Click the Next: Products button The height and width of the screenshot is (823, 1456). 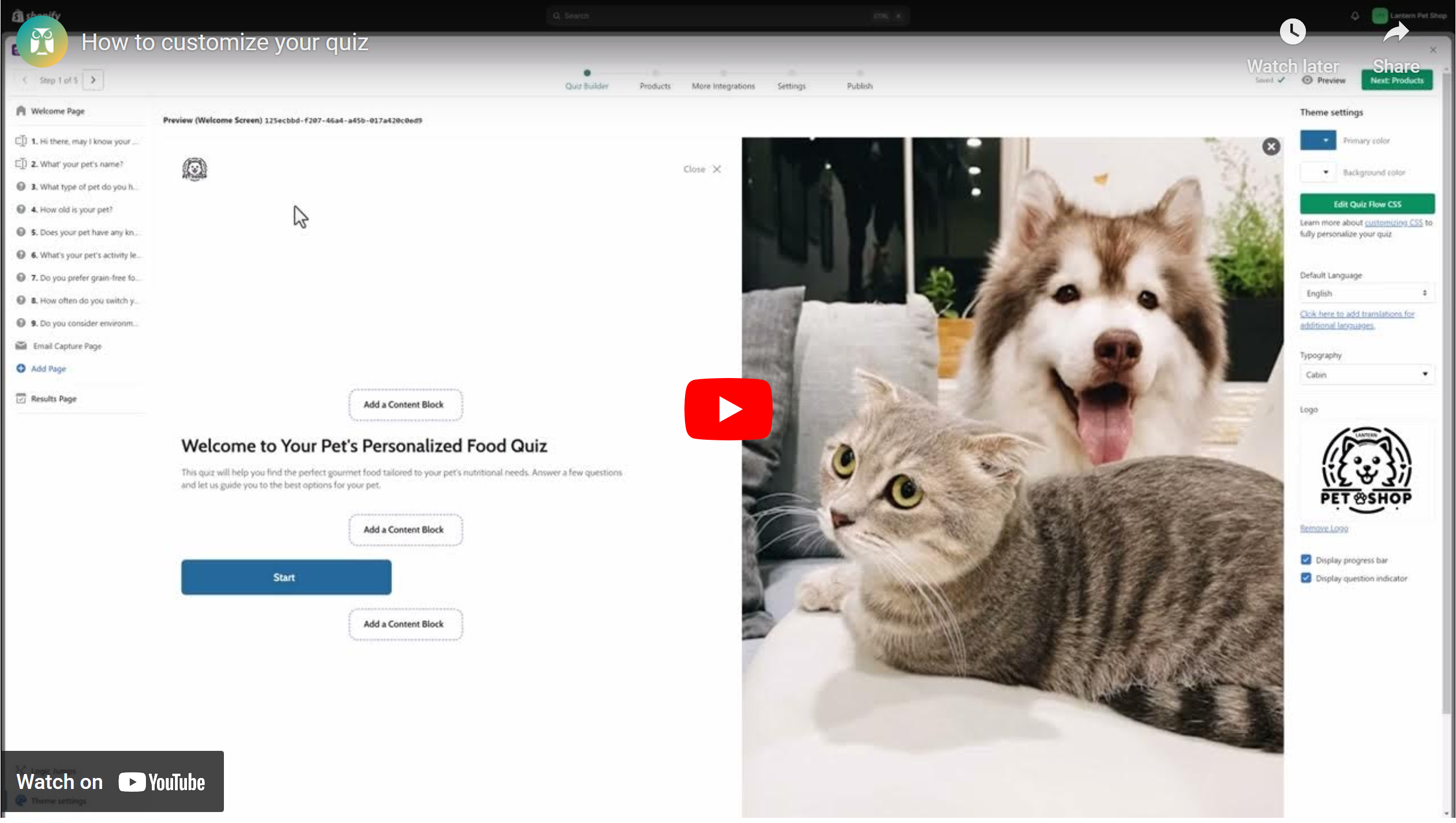[1397, 80]
